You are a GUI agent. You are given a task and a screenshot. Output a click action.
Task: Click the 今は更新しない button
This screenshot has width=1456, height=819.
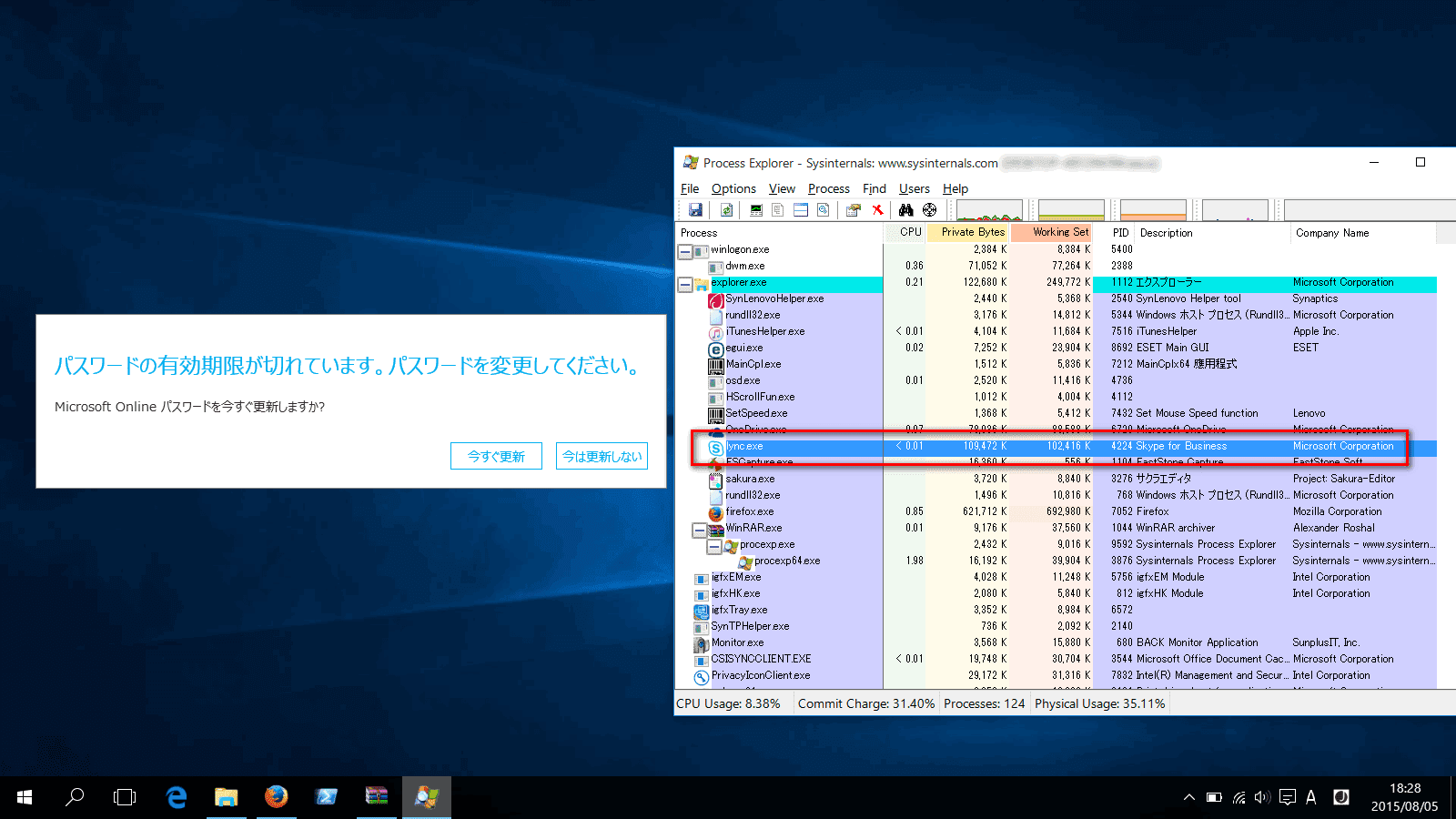tap(602, 456)
